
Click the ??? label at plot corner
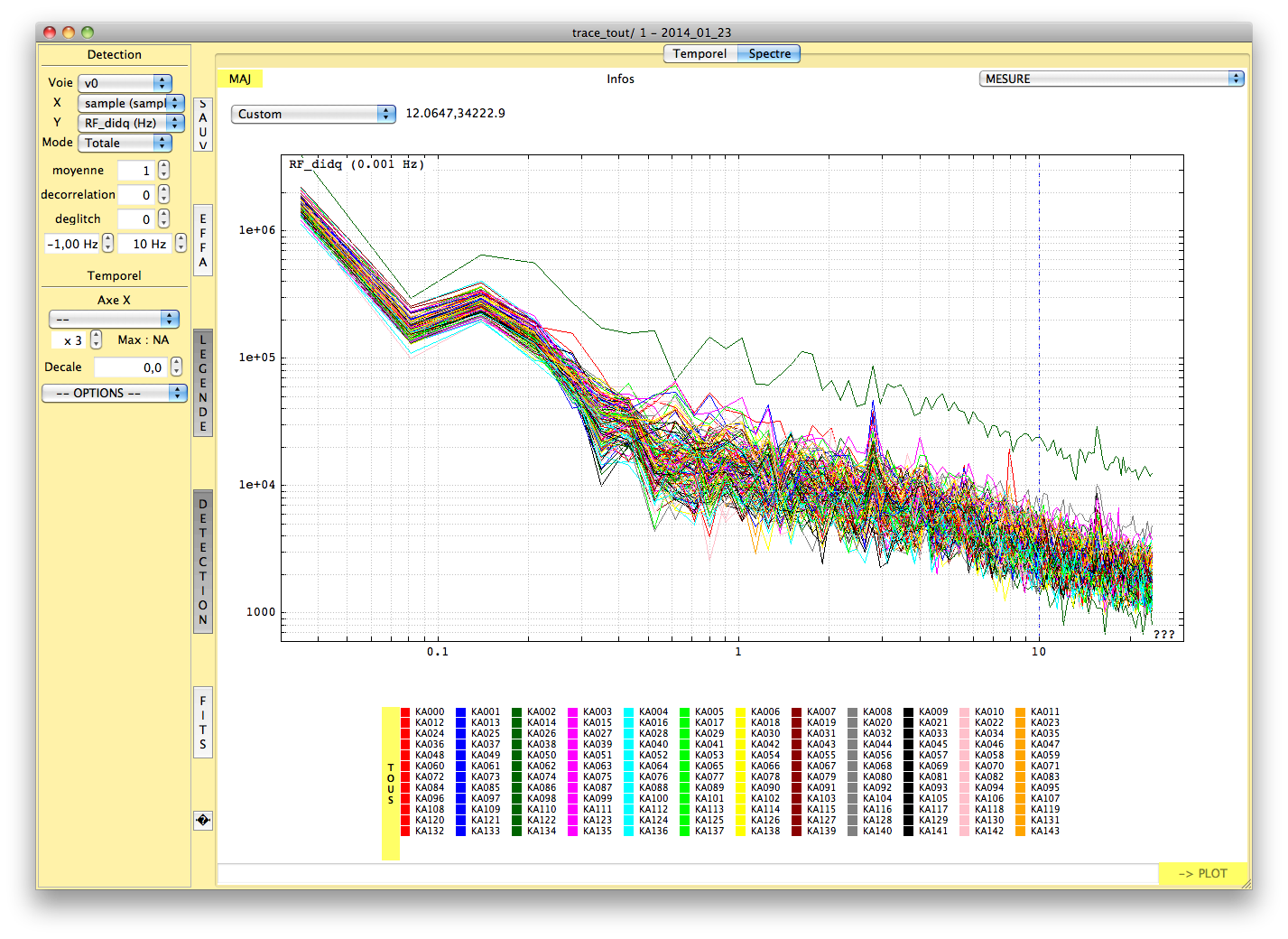point(1163,635)
